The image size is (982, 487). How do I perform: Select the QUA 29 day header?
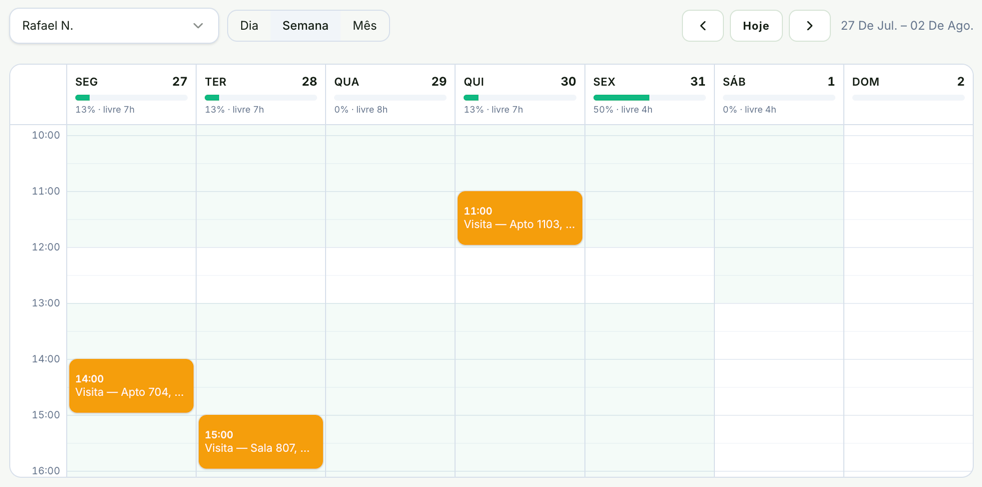(390, 95)
